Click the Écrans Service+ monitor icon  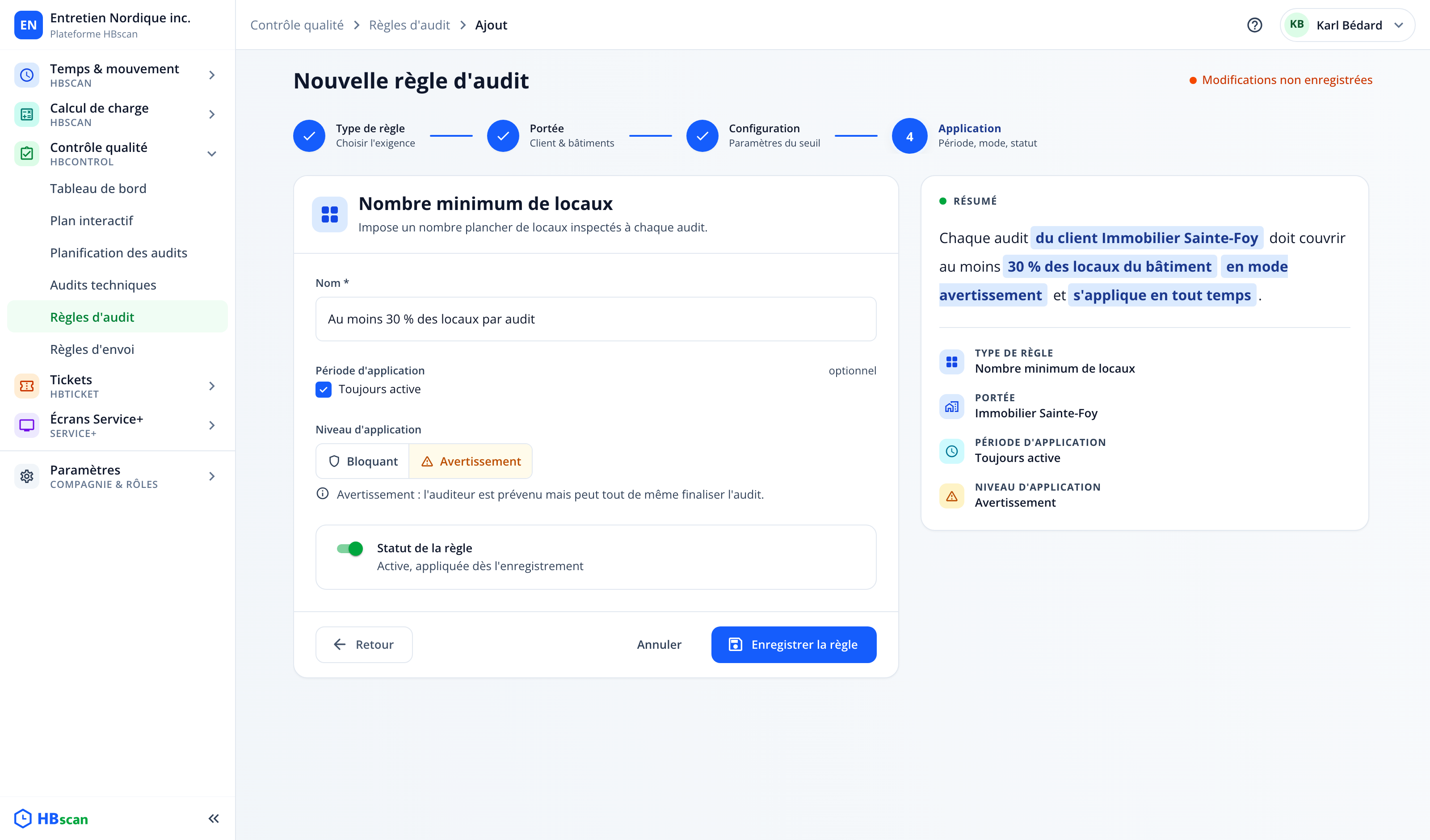point(27,425)
